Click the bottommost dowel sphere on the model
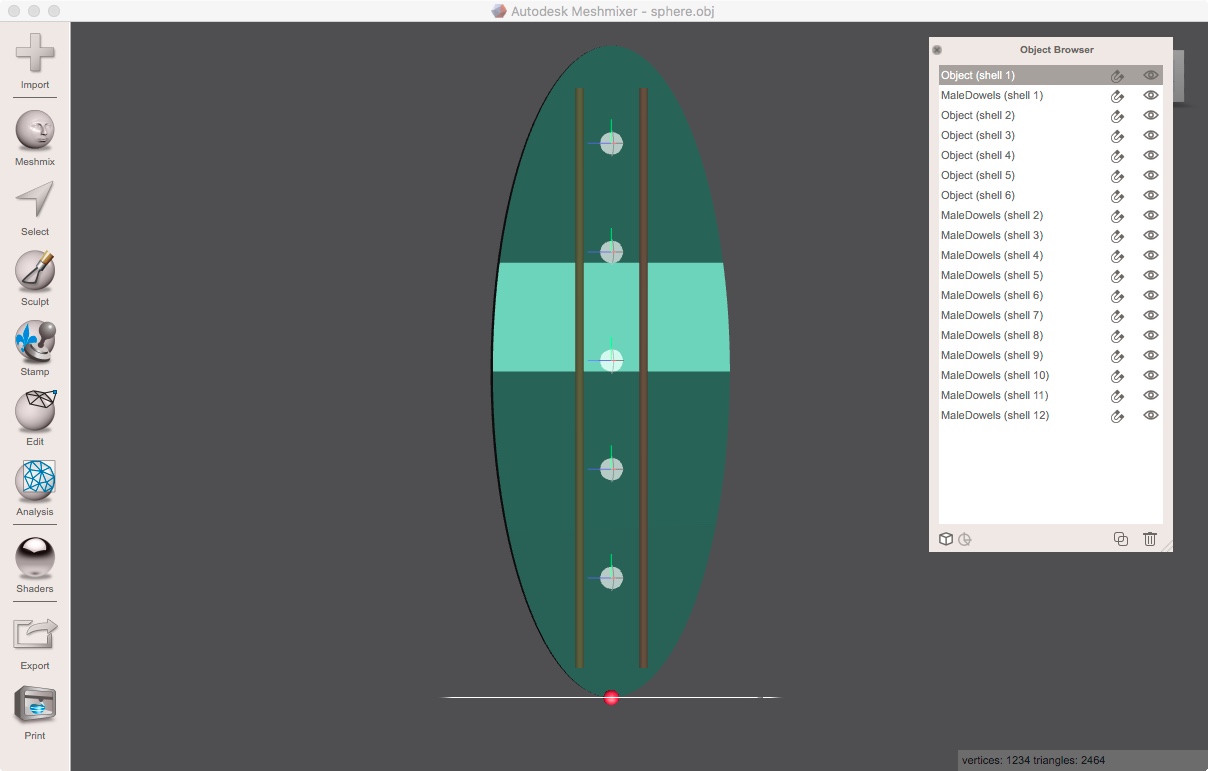Image resolution: width=1208 pixels, height=771 pixels. point(611,578)
